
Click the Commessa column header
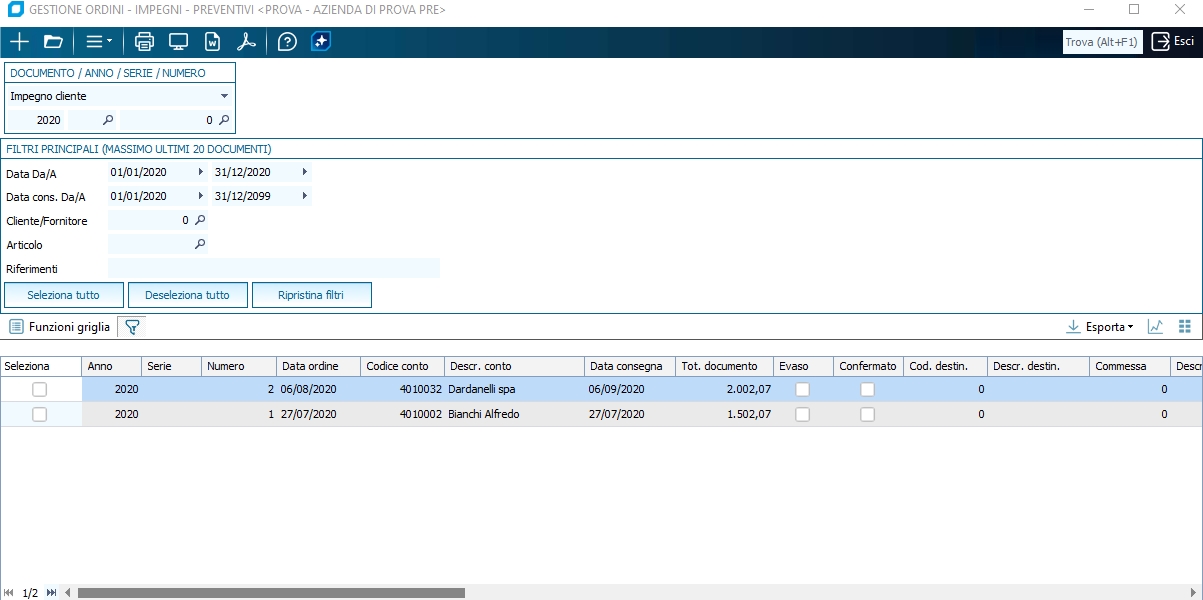click(1129, 366)
